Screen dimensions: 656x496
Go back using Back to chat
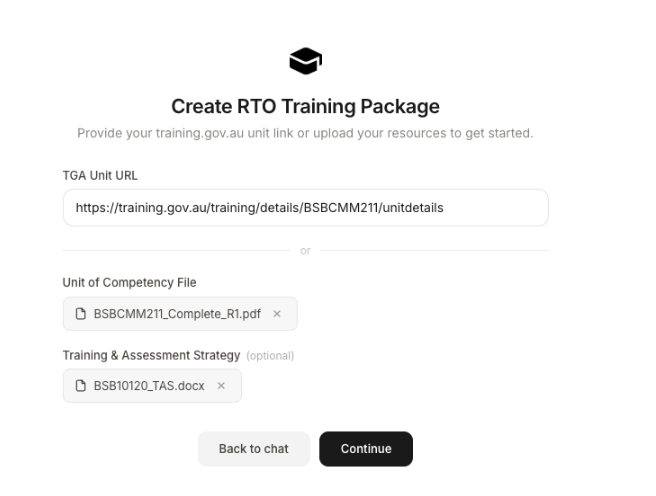click(x=254, y=449)
